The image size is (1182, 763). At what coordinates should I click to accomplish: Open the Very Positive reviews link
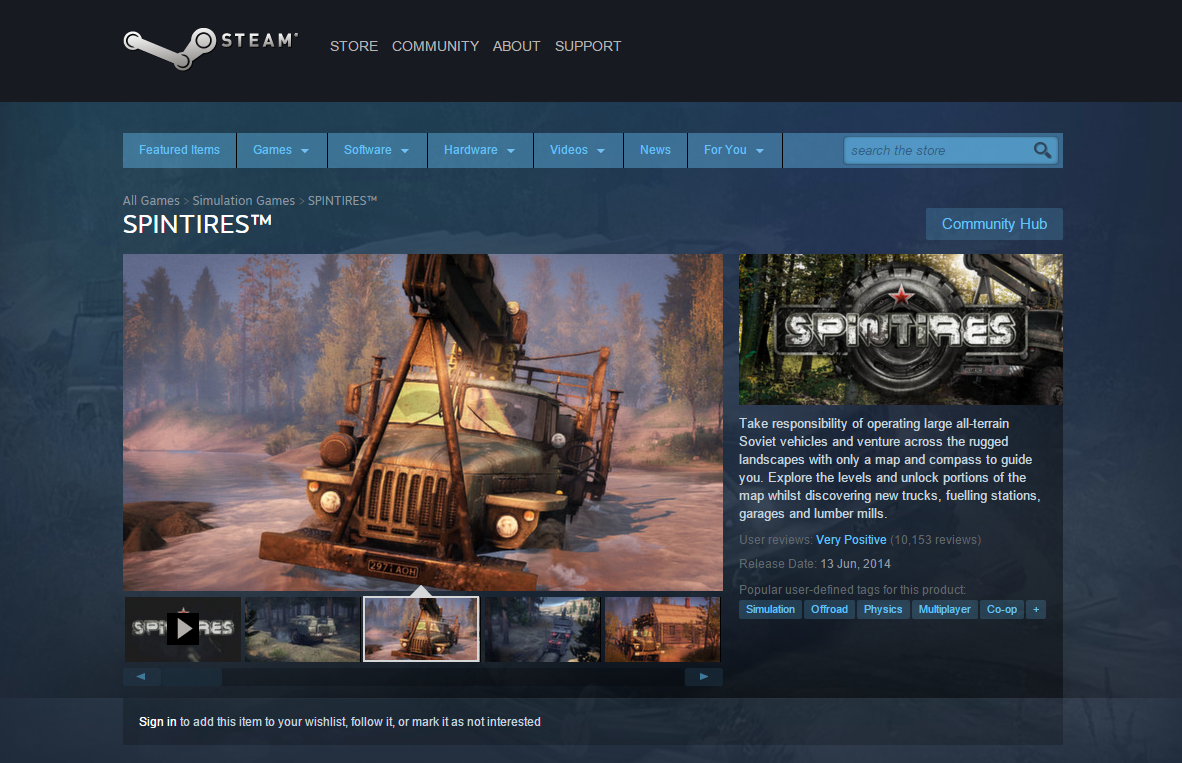pyautogui.click(x=851, y=540)
